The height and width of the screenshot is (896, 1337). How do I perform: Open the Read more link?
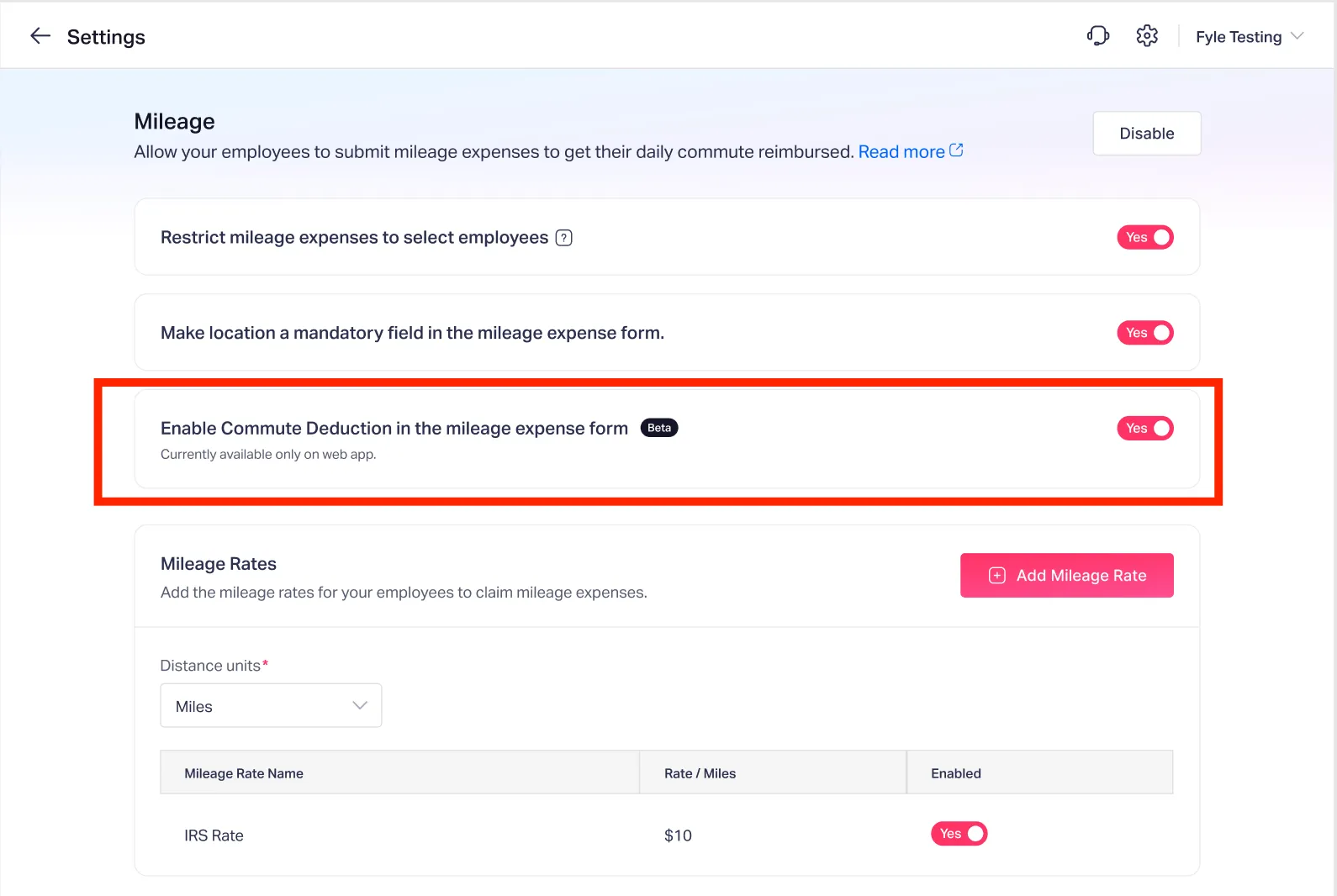point(901,152)
